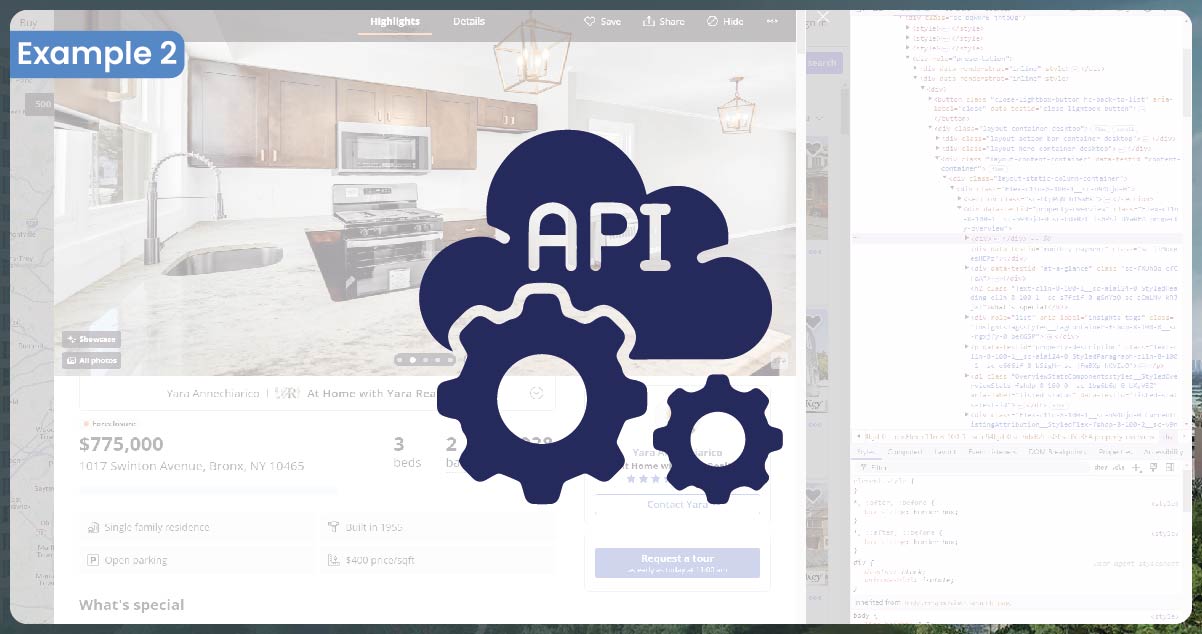Click the Search button behind the listing
This screenshot has height=634, width=1202.
click(822, 63)
